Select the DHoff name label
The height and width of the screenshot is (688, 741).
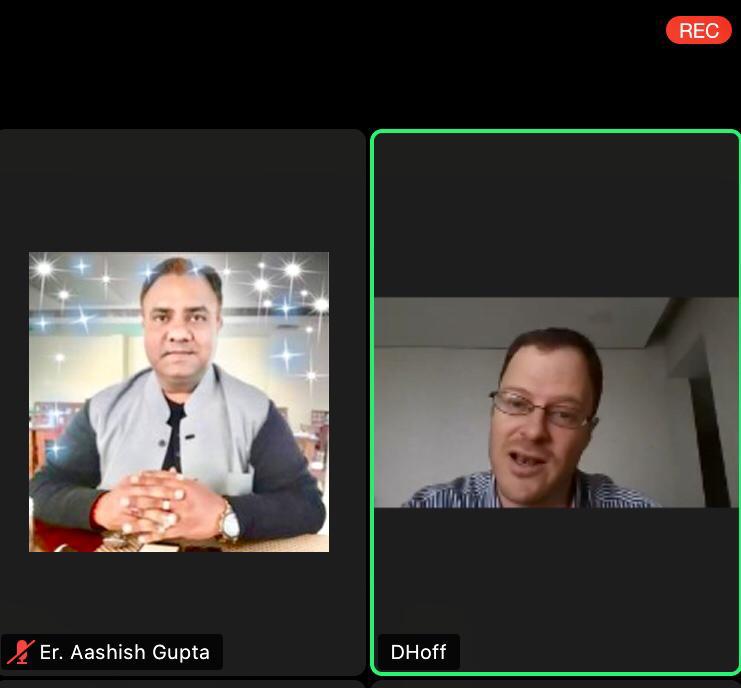pyautogui.click(x=418, y=652)
